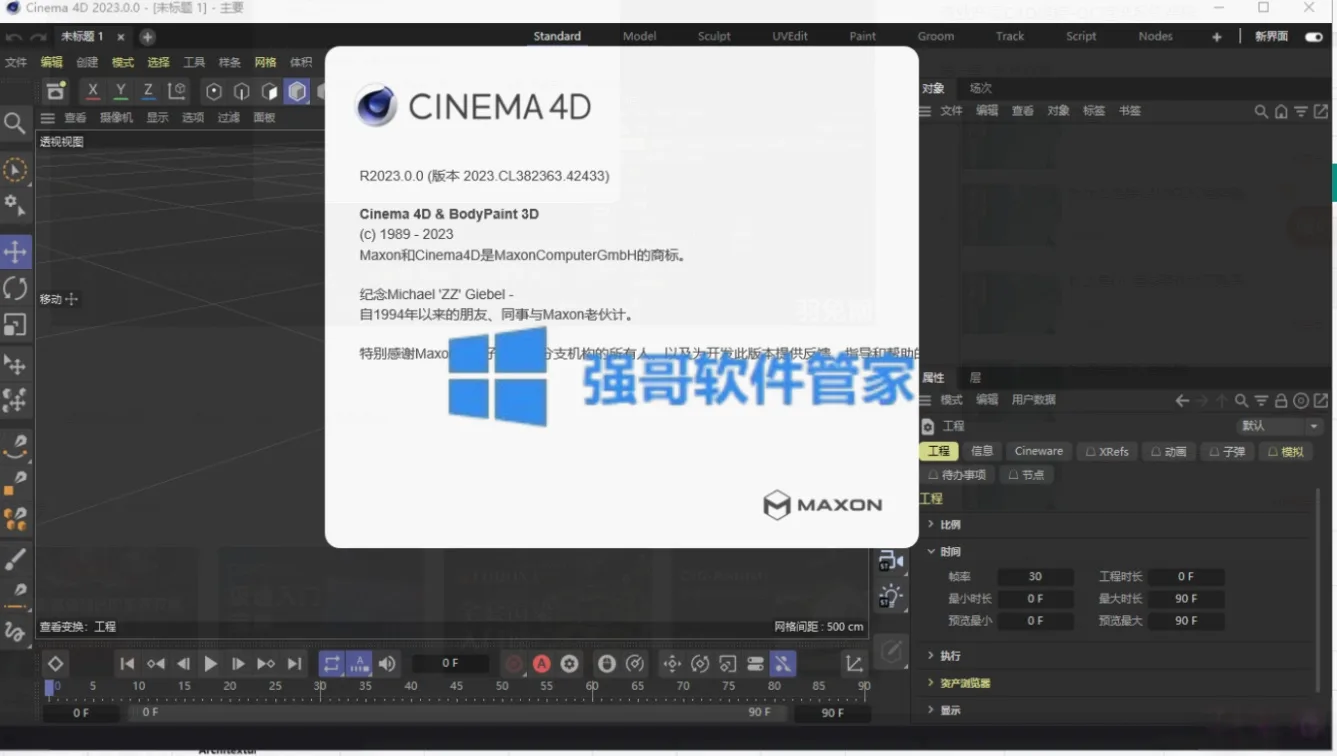Go to start of timeline
The image size is (1337, 756).
127,663
